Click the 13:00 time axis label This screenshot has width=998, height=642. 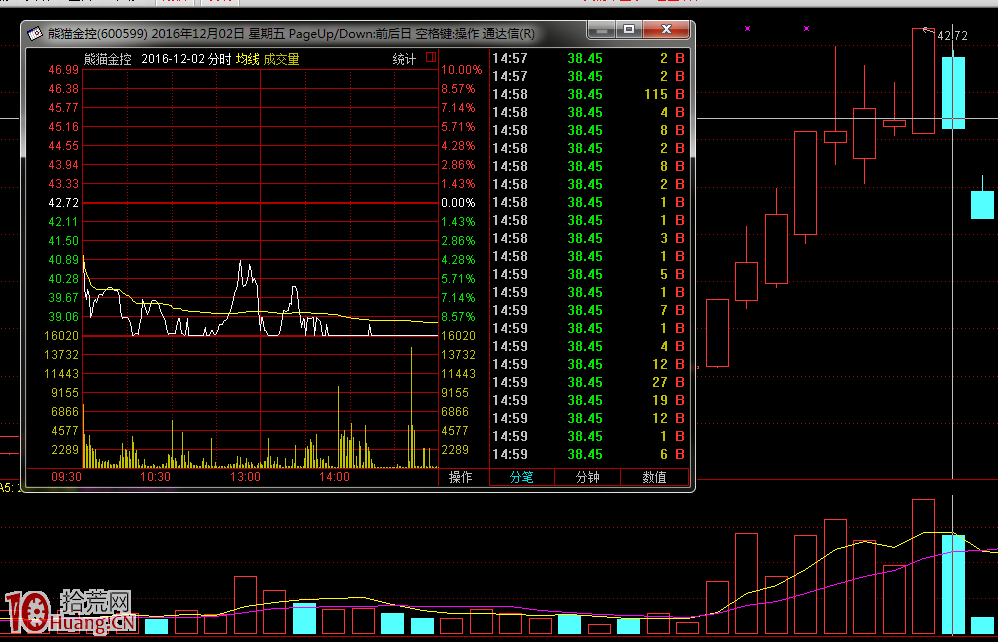click(245, 478)
